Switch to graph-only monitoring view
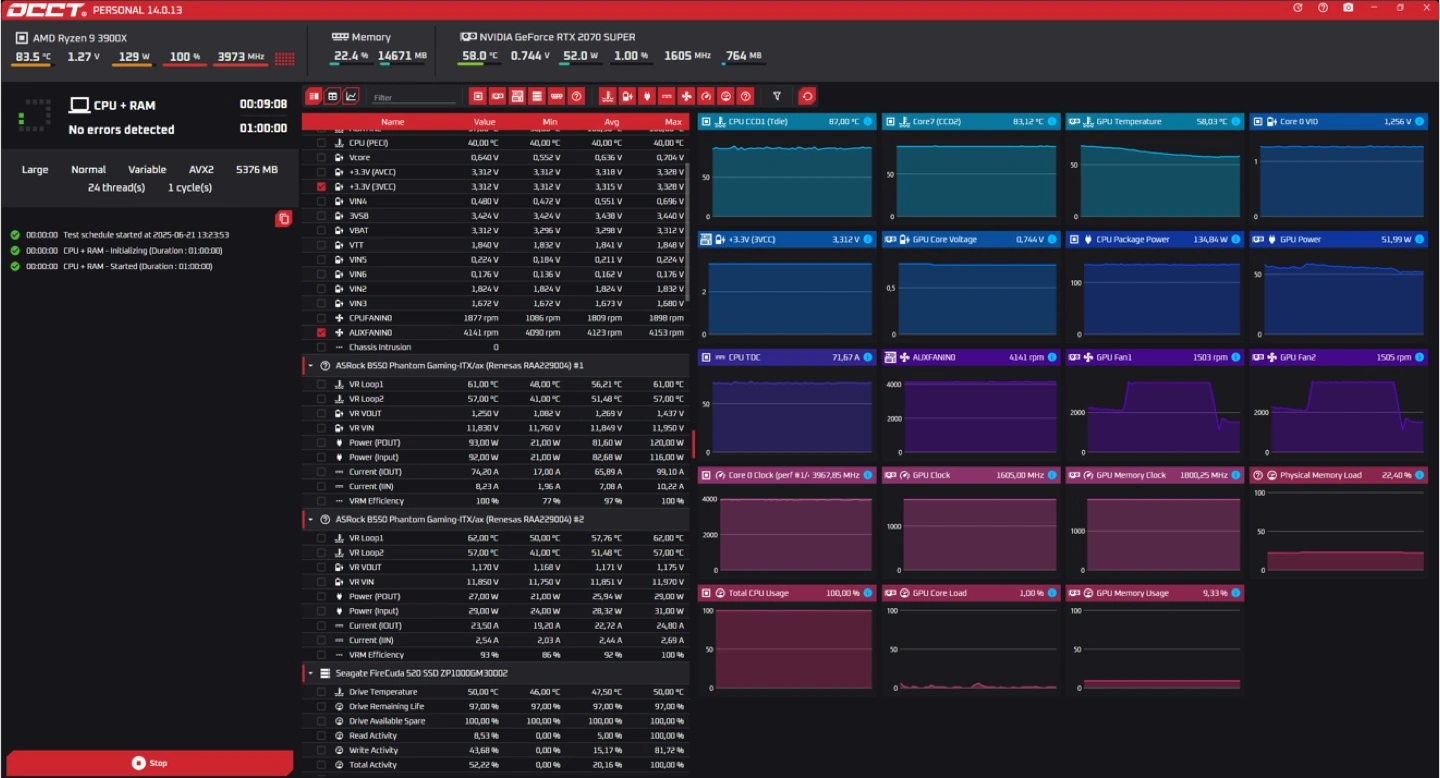The height and width of the screenshot is (778, 1440). tap(351, 96)
